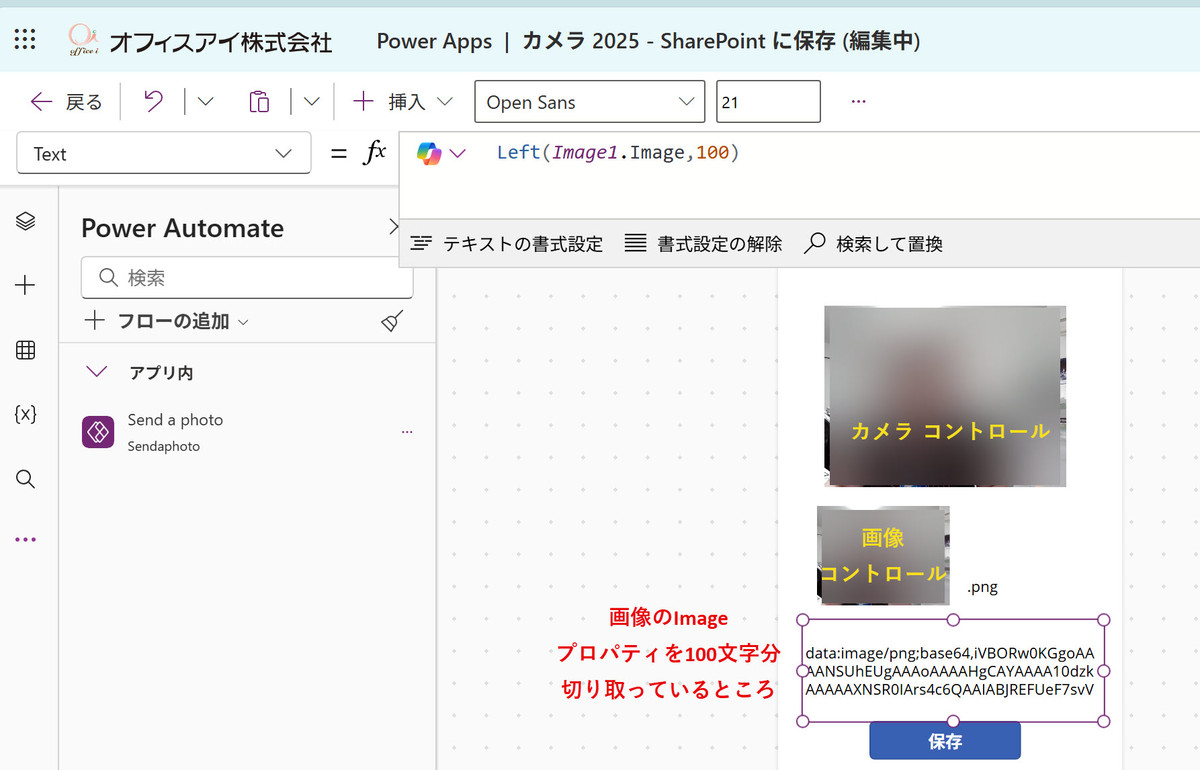Open the Open Sans font dropdown

coord(589,102)
